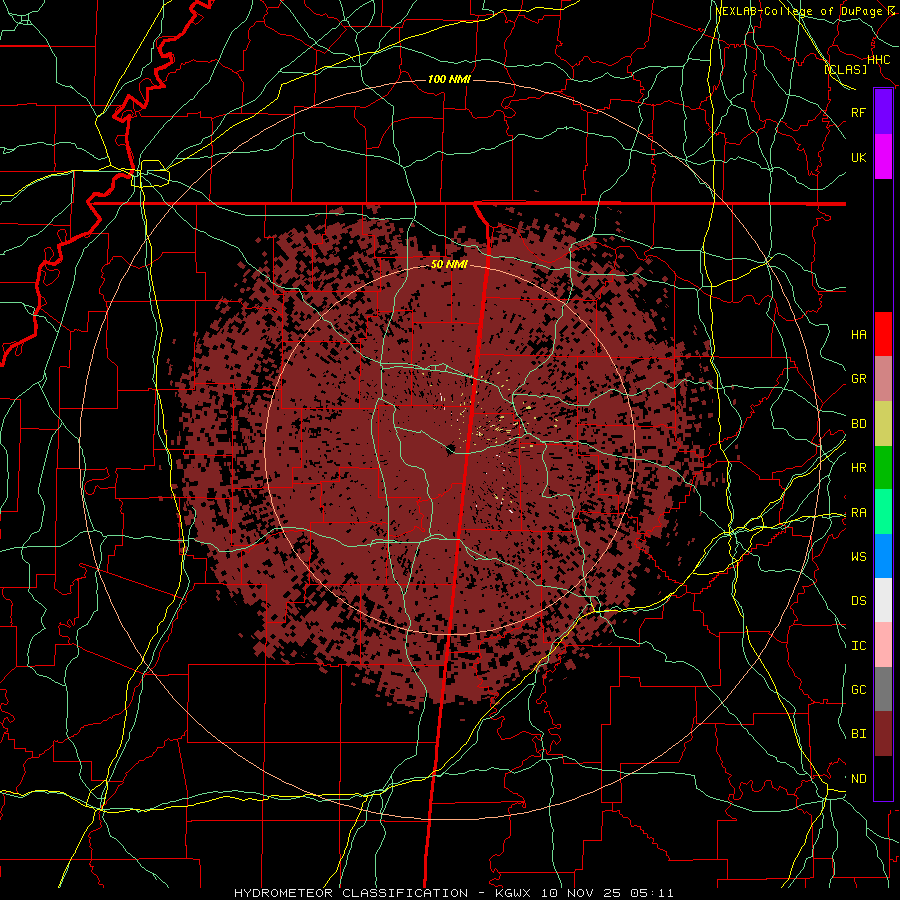
Task: Select the IC light pink legend swatch
Action: (883, 645)
